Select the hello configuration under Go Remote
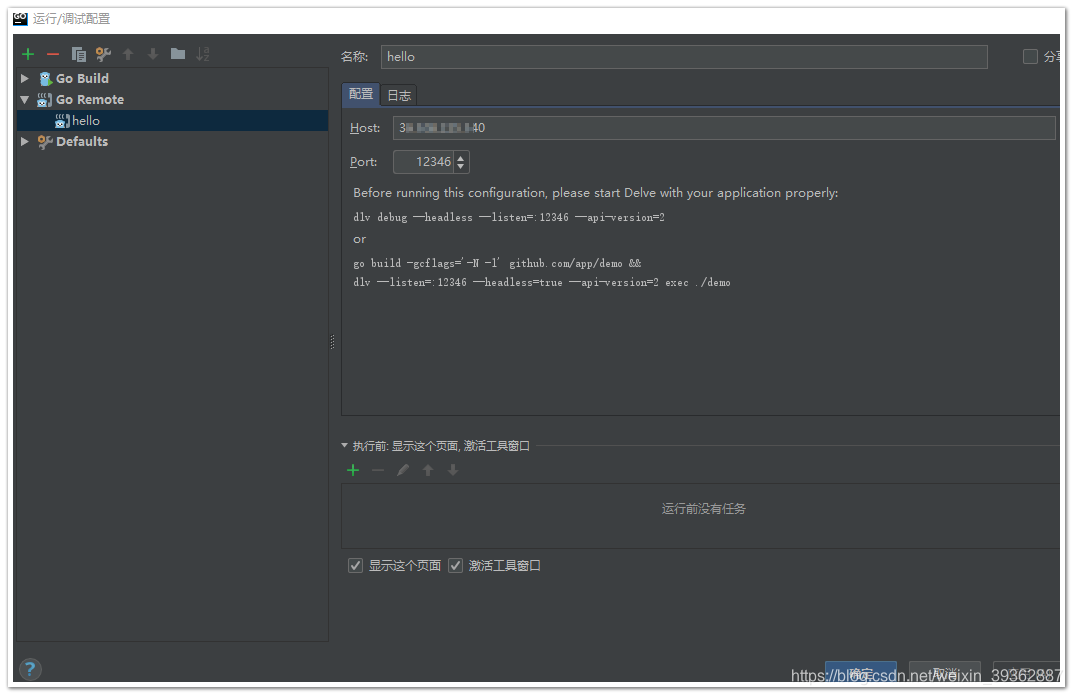Screen dimensions: 1073x695 point(83,120)
